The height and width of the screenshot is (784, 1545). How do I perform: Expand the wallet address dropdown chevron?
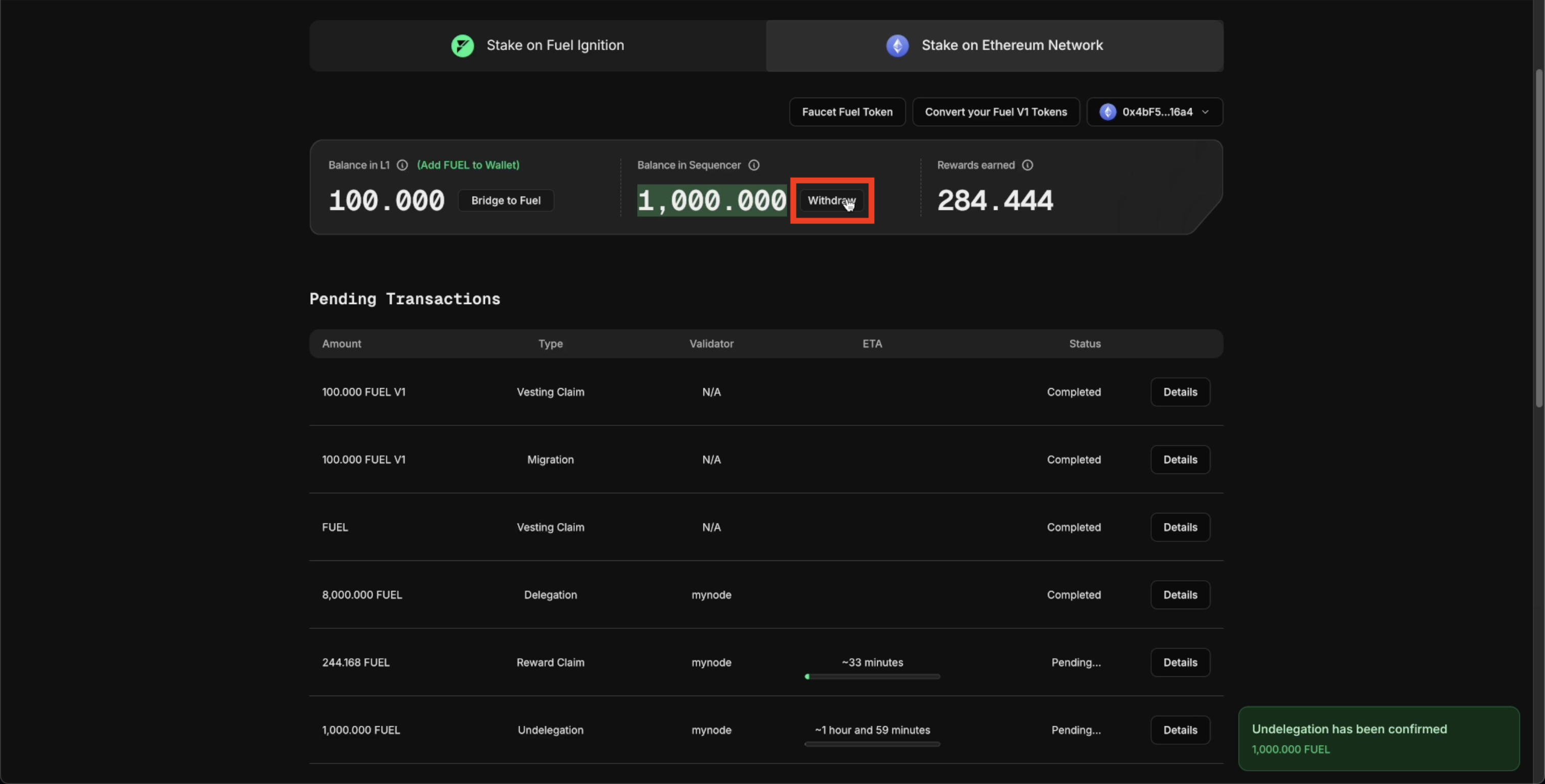click(1205, 112)
